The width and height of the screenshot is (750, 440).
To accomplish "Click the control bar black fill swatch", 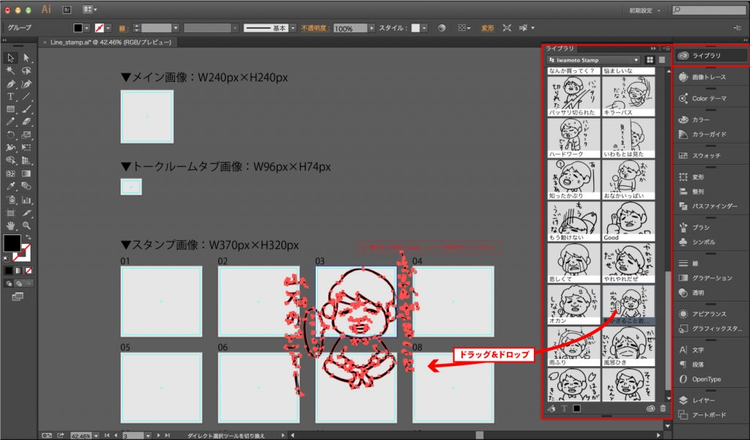I will click(x=78, y=28).
